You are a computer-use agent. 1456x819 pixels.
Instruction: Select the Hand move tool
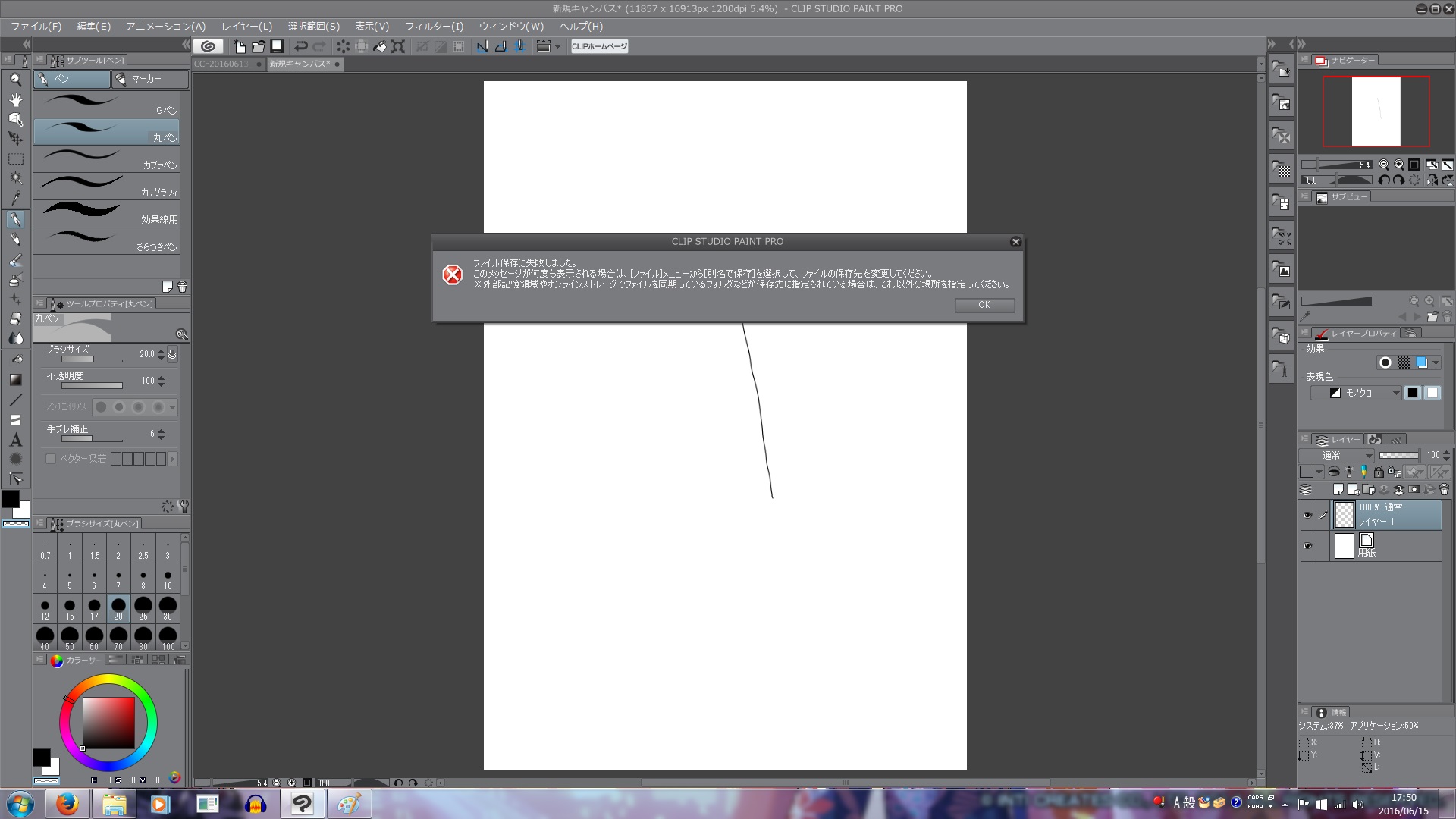[15, 99]
